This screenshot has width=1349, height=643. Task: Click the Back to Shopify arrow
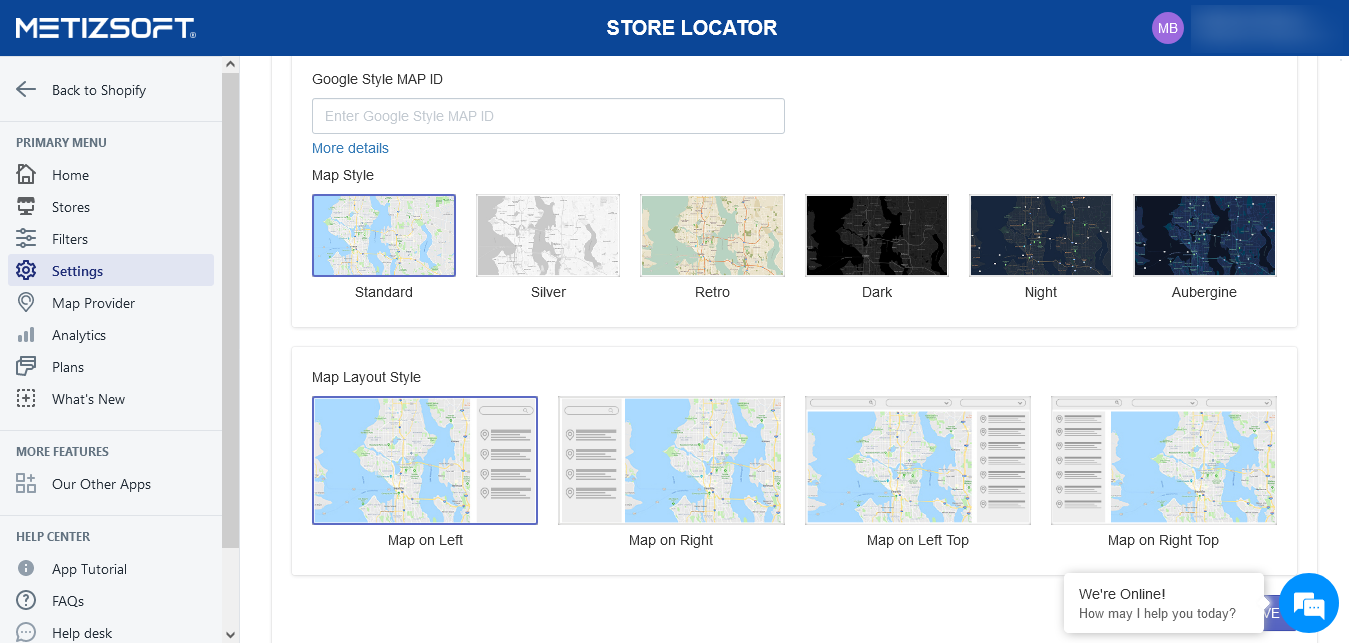click(x=26, y=90)
